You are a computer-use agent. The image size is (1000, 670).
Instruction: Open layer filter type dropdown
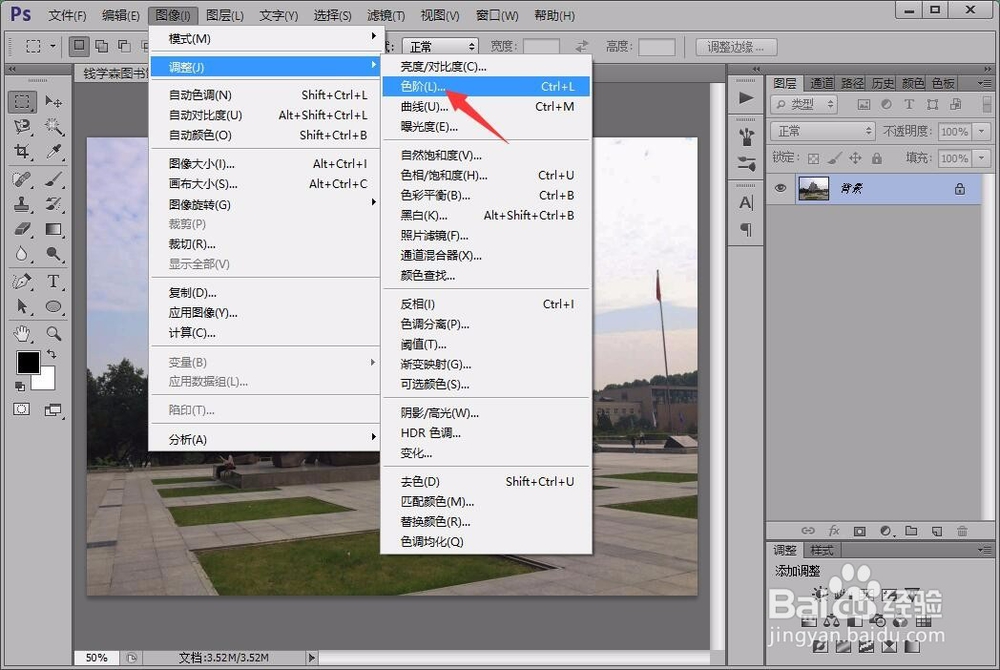click(804, 104)
